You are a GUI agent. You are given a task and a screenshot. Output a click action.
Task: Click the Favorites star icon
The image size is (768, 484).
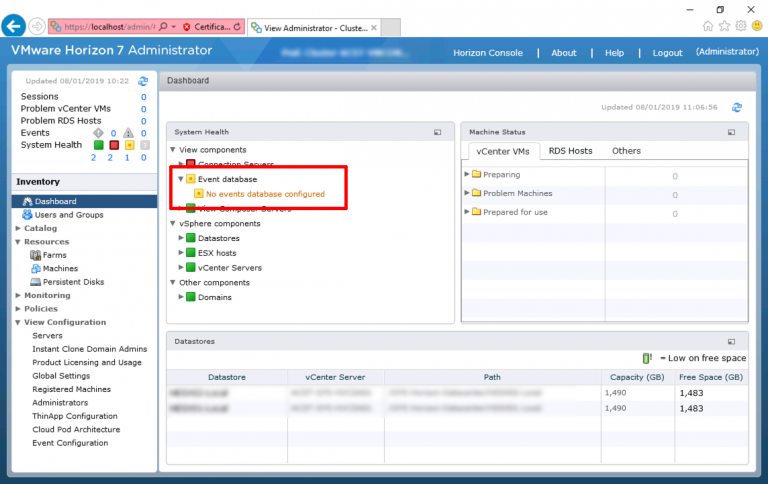pyautogui.click(x=724, y=26)
